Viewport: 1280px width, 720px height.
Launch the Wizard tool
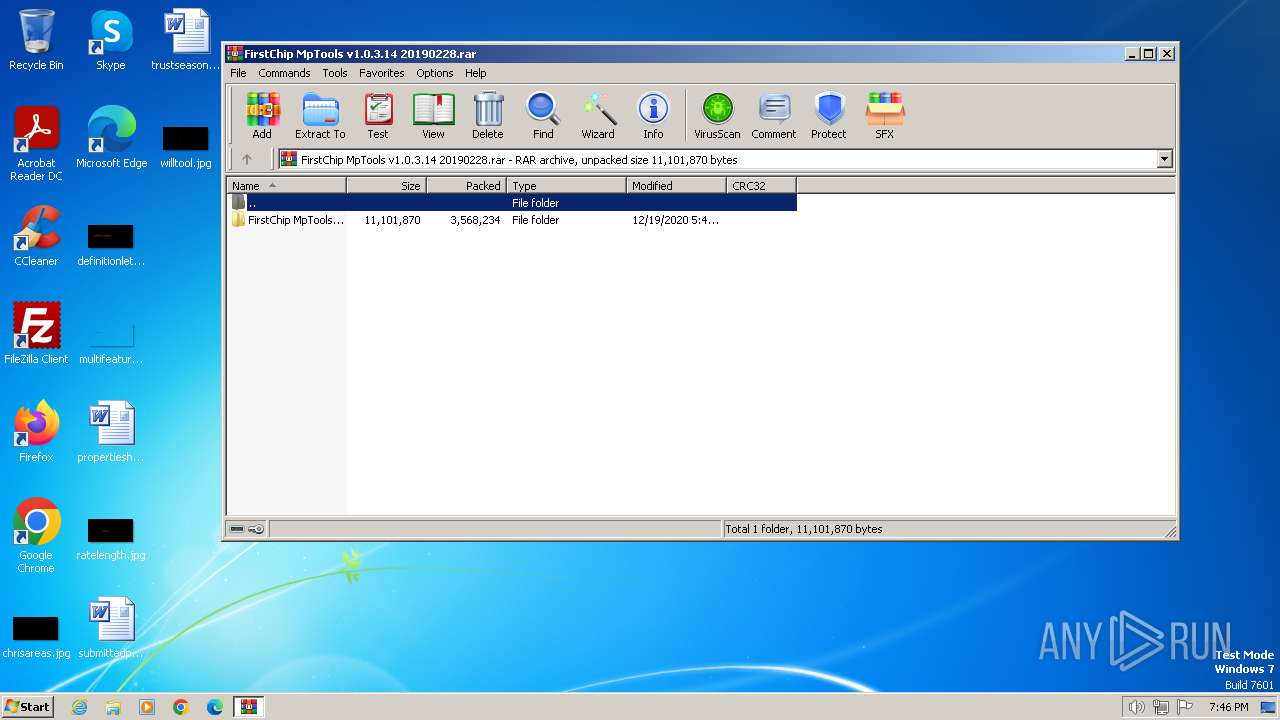598,115
